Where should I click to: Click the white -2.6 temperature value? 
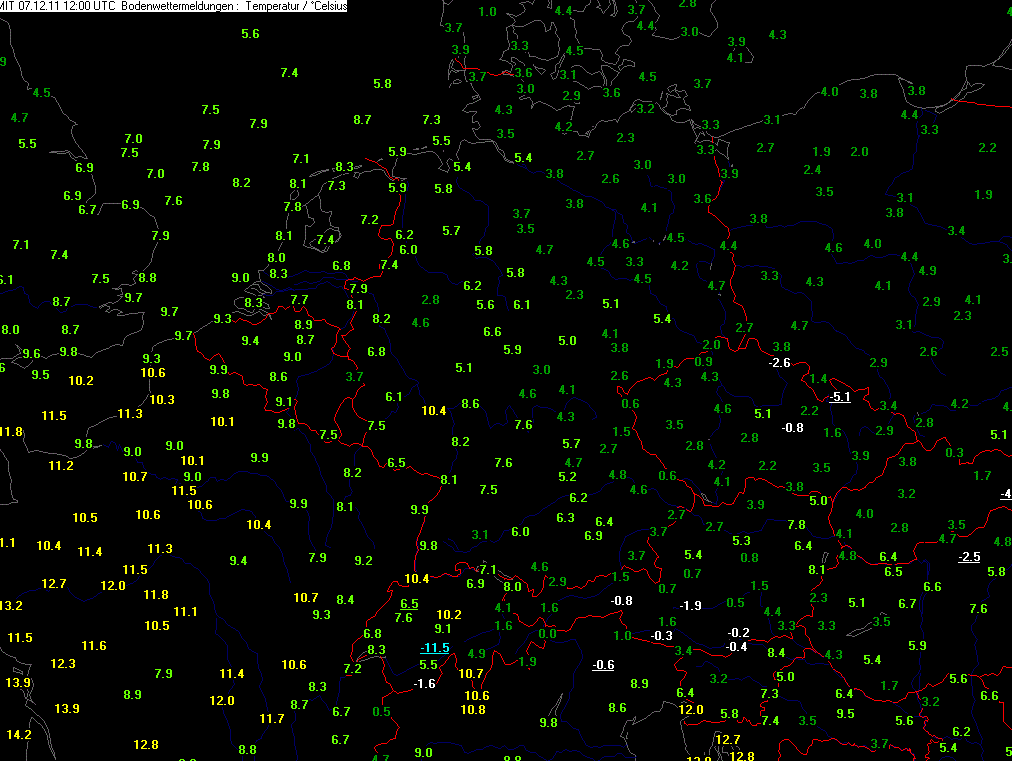coord(779,362)
